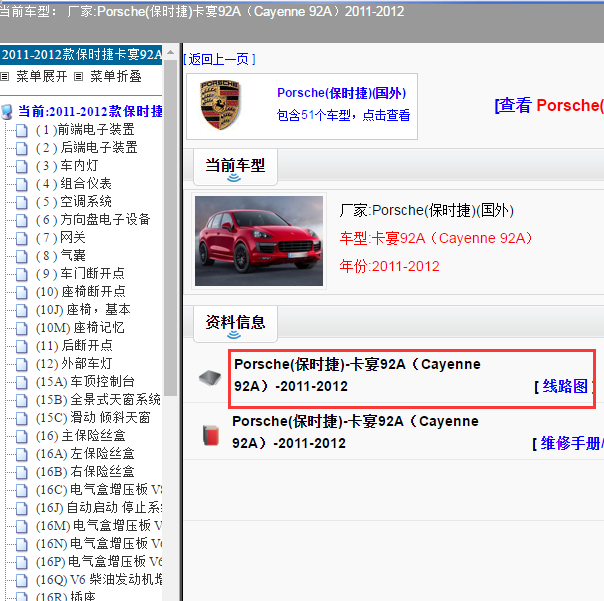Click page icon for (3)车内灯

(x=22, y=166)
